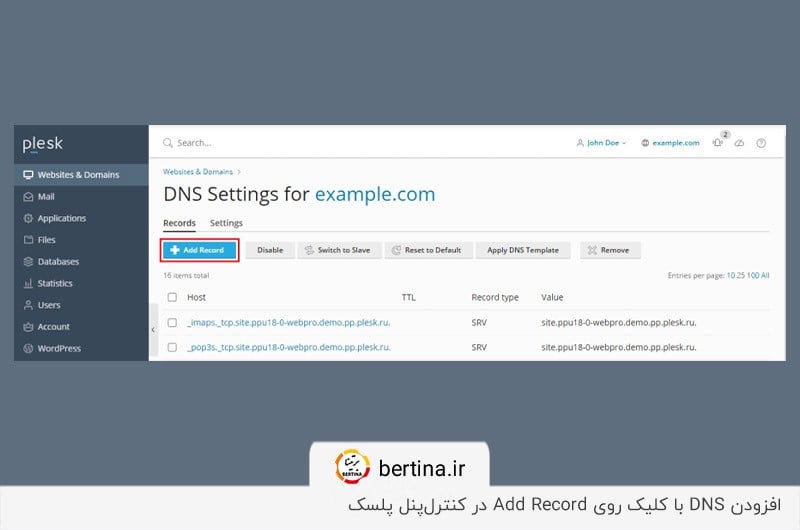Sort by TTL column header
Viewport: 800px width, 530px height.
409,297
